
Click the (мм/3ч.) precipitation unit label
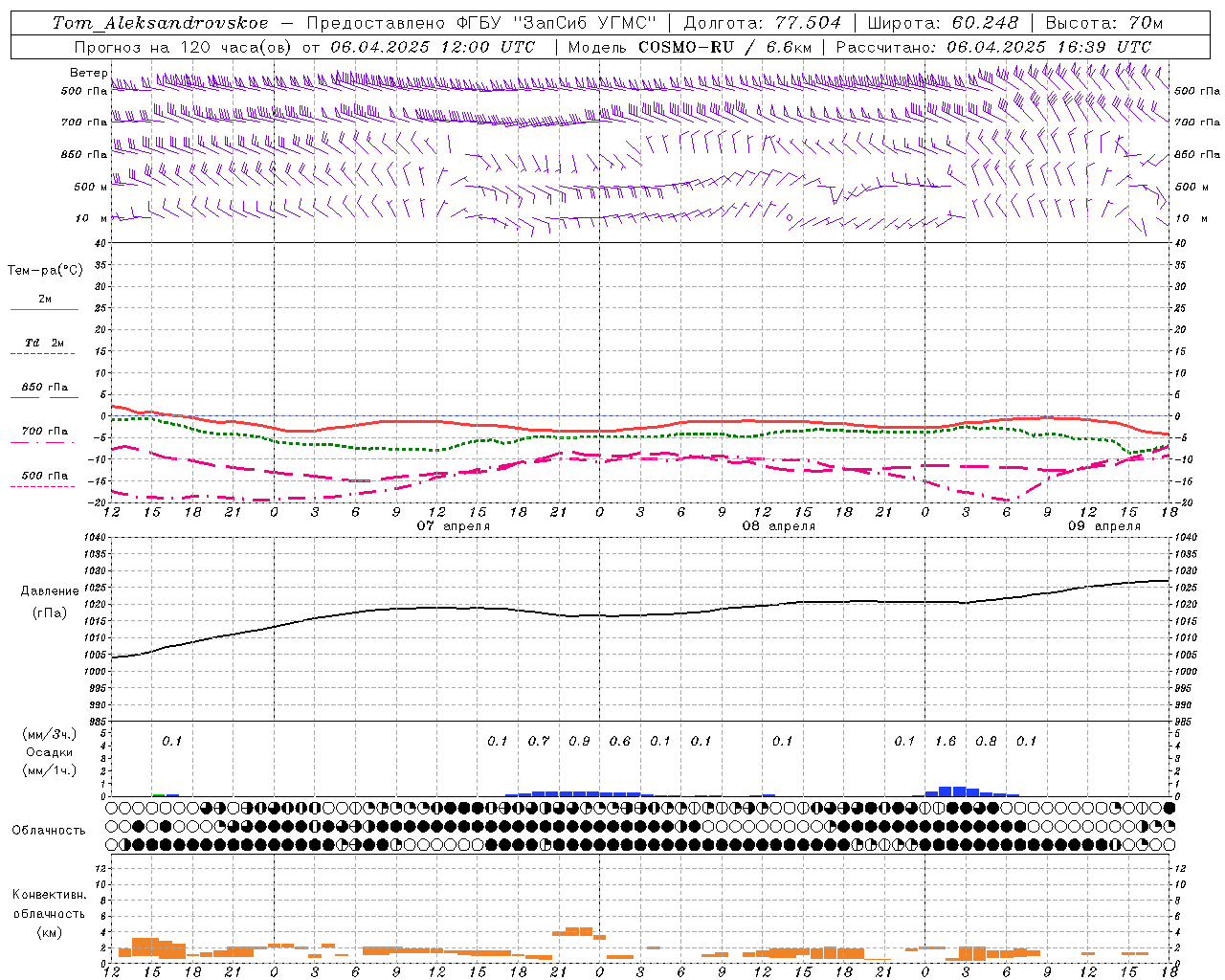click(51, 734)
